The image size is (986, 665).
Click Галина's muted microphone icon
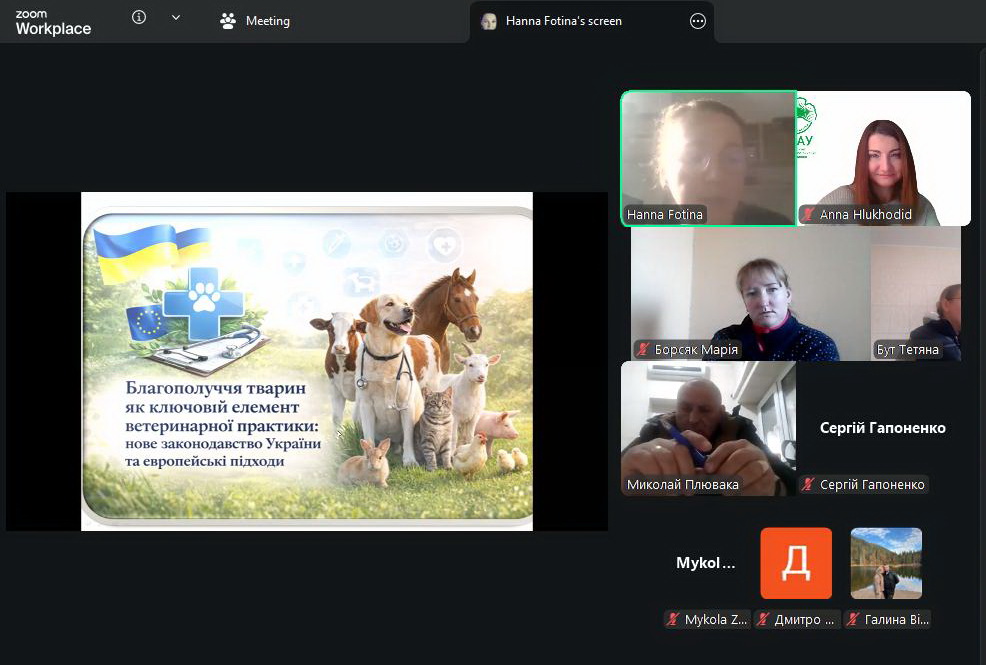coord(853,620)
